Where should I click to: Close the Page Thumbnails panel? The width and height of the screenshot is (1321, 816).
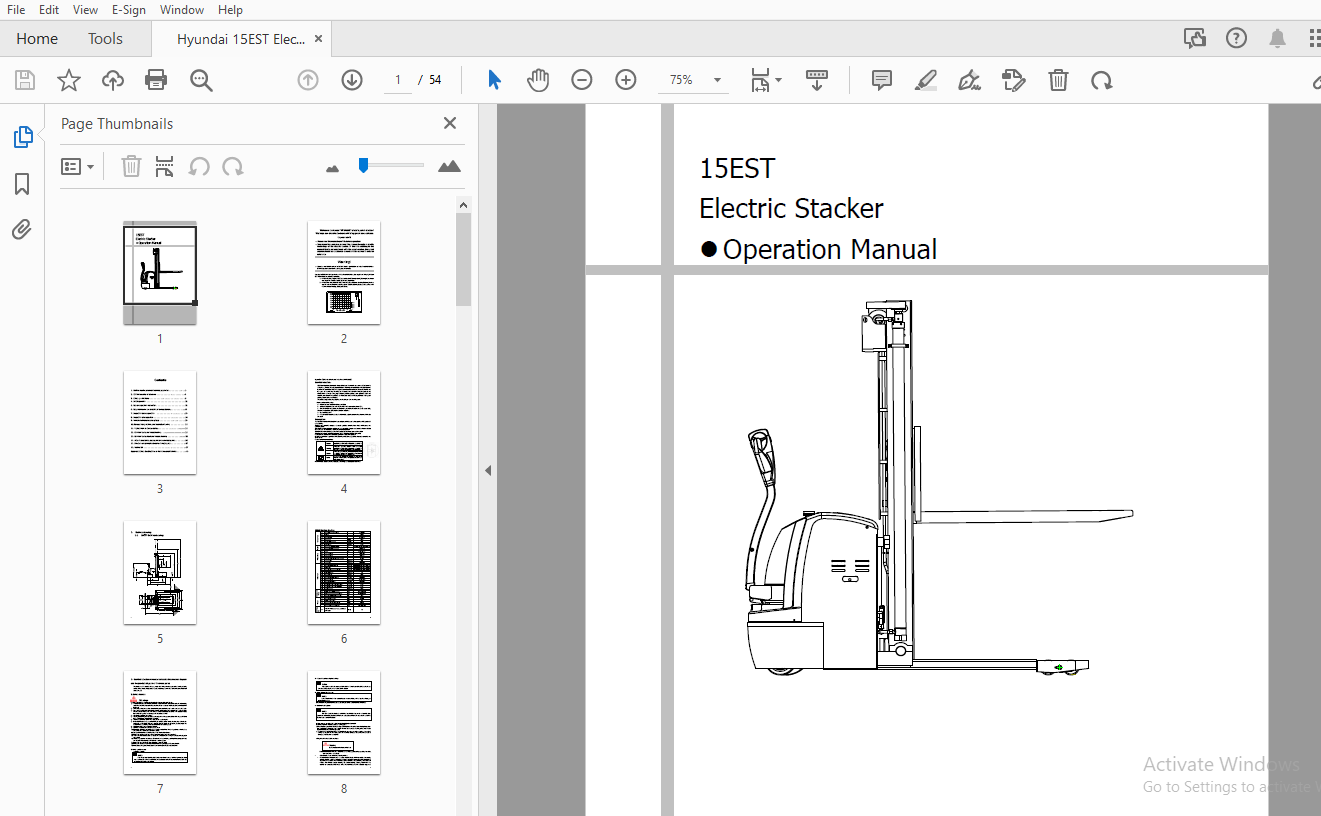(x=450, y=123)
